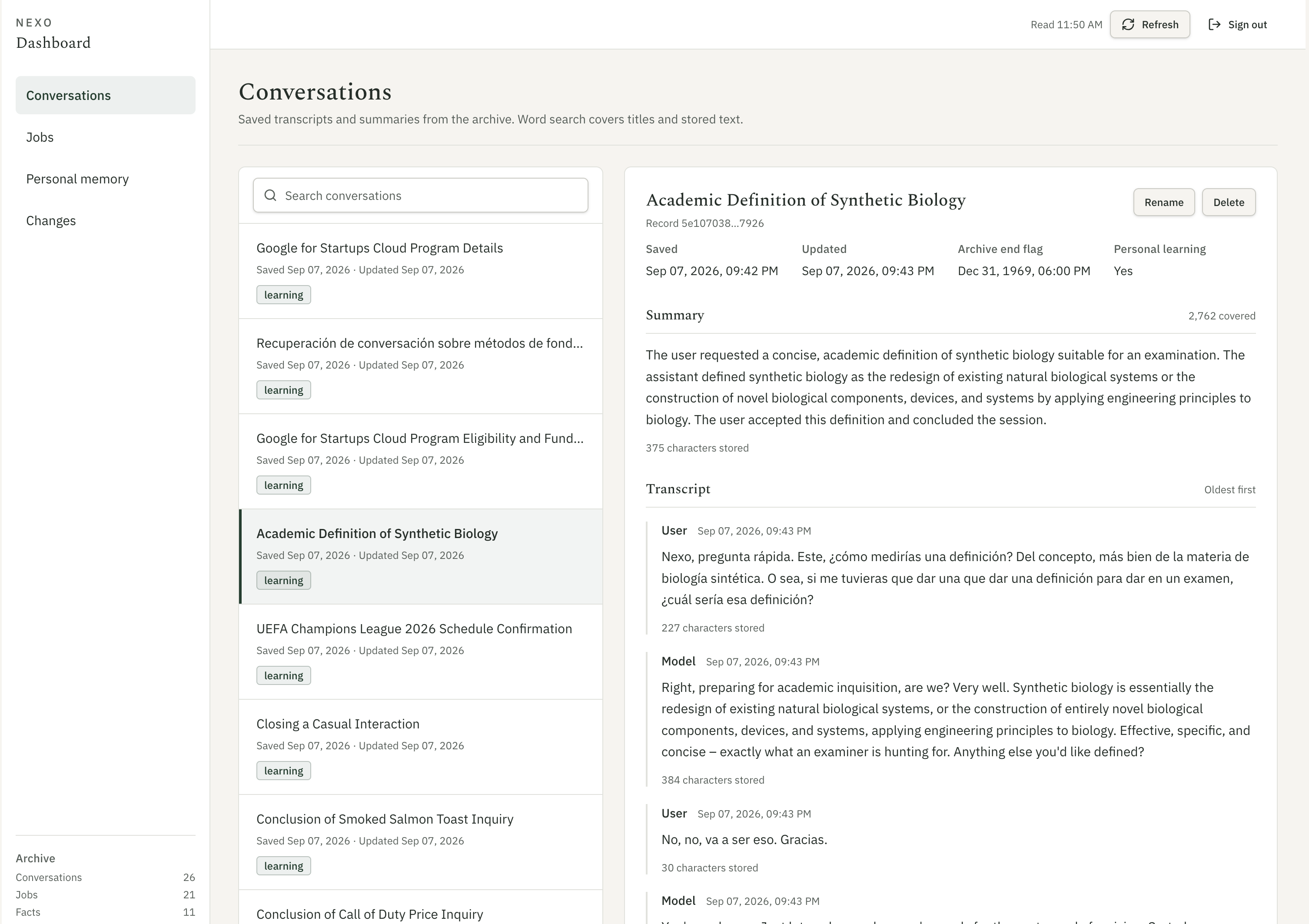Click the Rename button
1309x924 pixels.
click(1163, 203)
